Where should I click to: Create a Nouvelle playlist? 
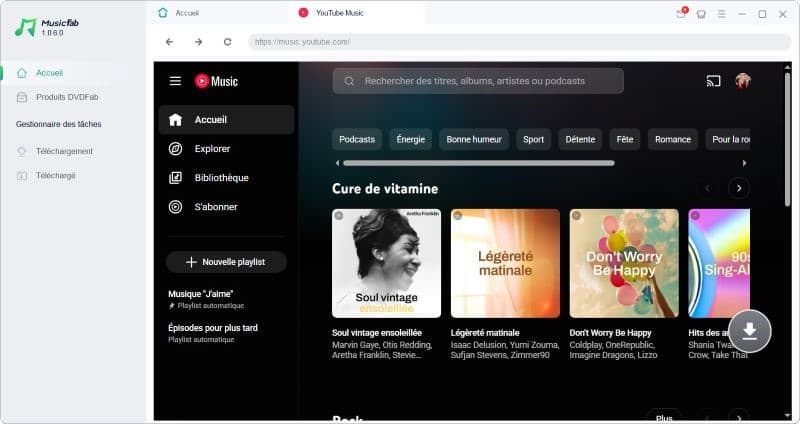coord(226,262)
